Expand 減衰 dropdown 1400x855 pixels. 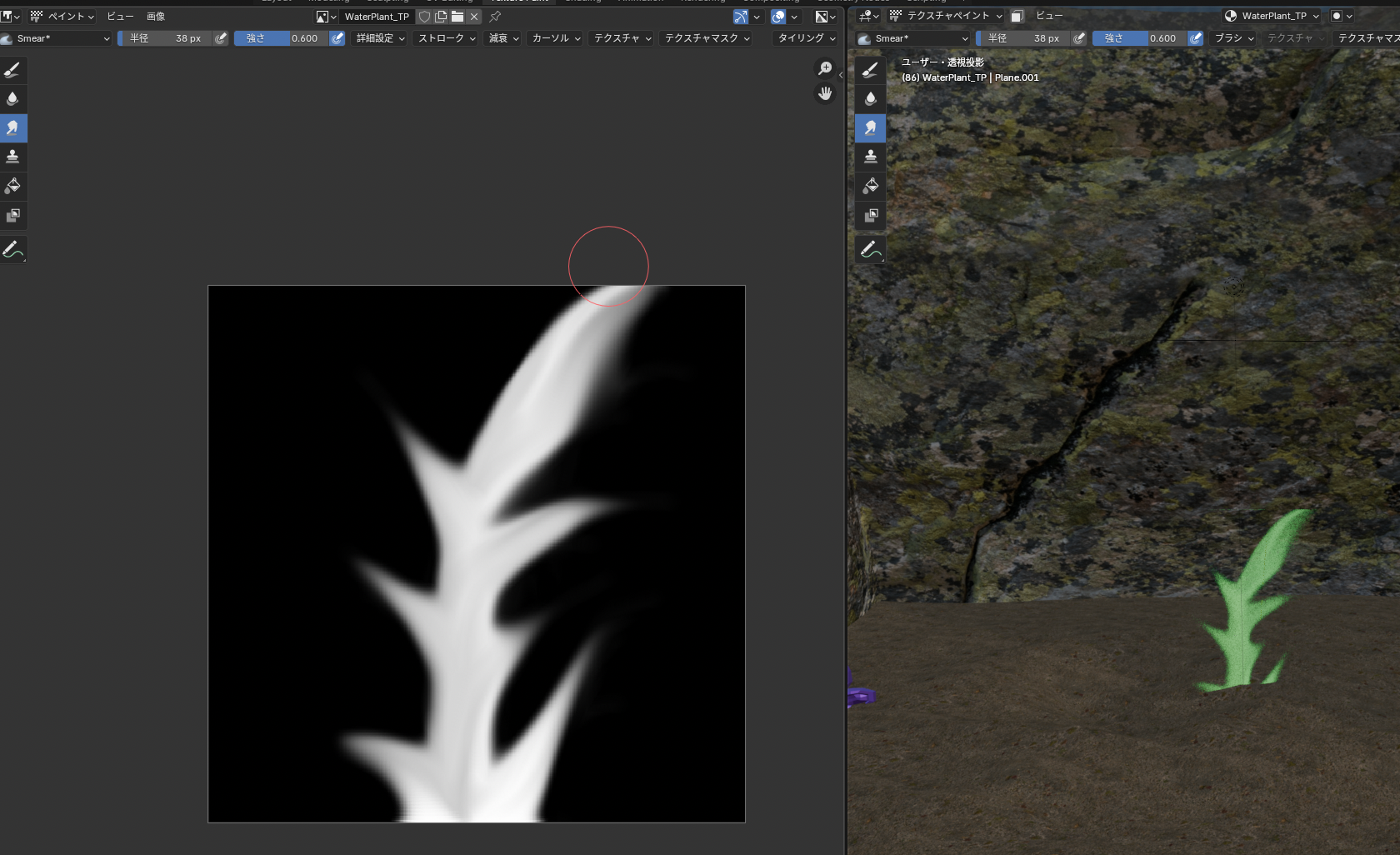point(503,38)
